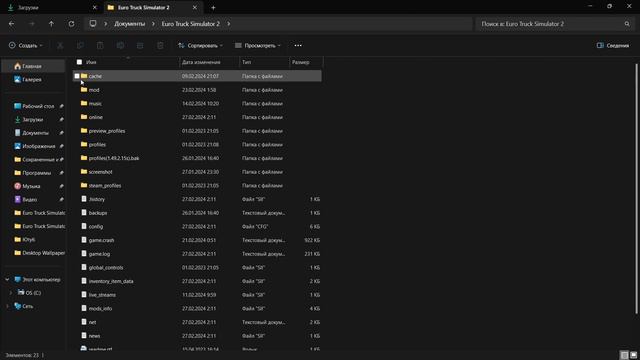This screenshot has width=640, height=360.
Task: Select the global_controls file
Action: click(197, 268)
